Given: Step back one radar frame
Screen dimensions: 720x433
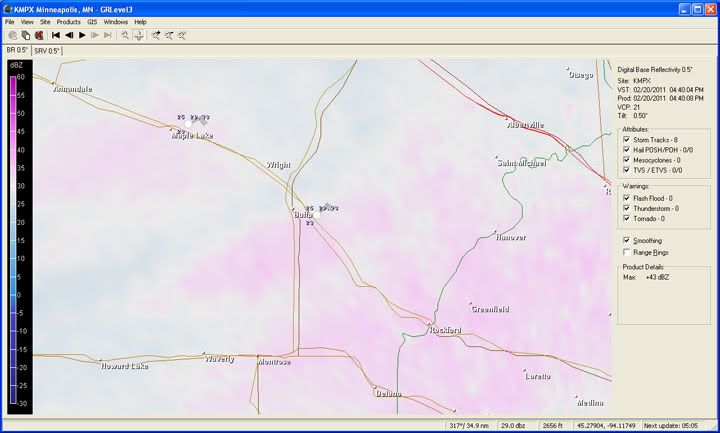Looking at the screenshot, I should point(69,35).
